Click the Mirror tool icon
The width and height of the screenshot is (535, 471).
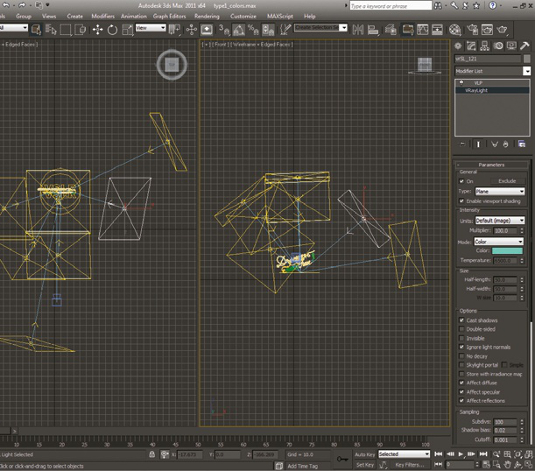(358, 30)
